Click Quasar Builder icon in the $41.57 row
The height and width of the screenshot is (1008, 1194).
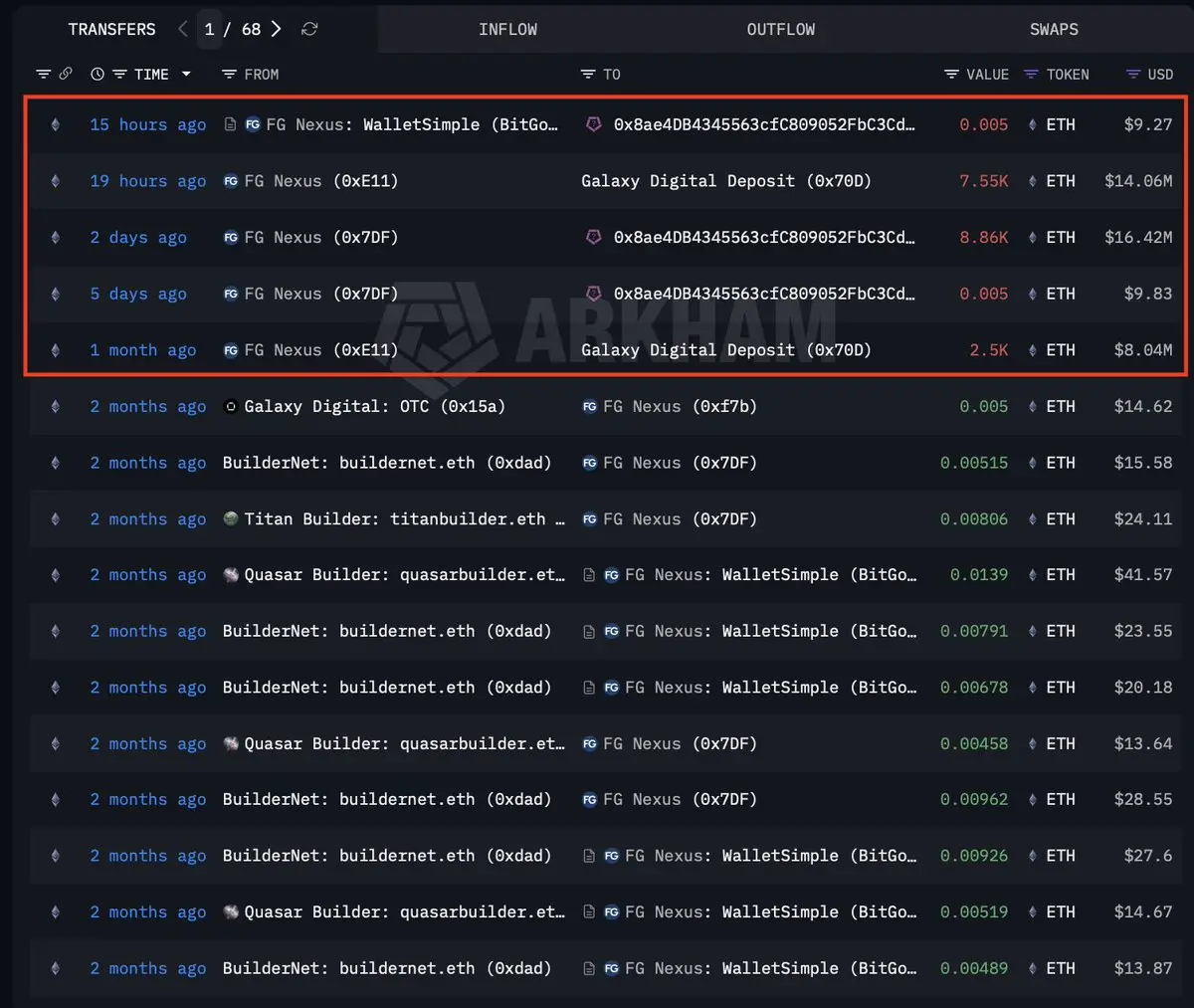[x=231, y=574]
